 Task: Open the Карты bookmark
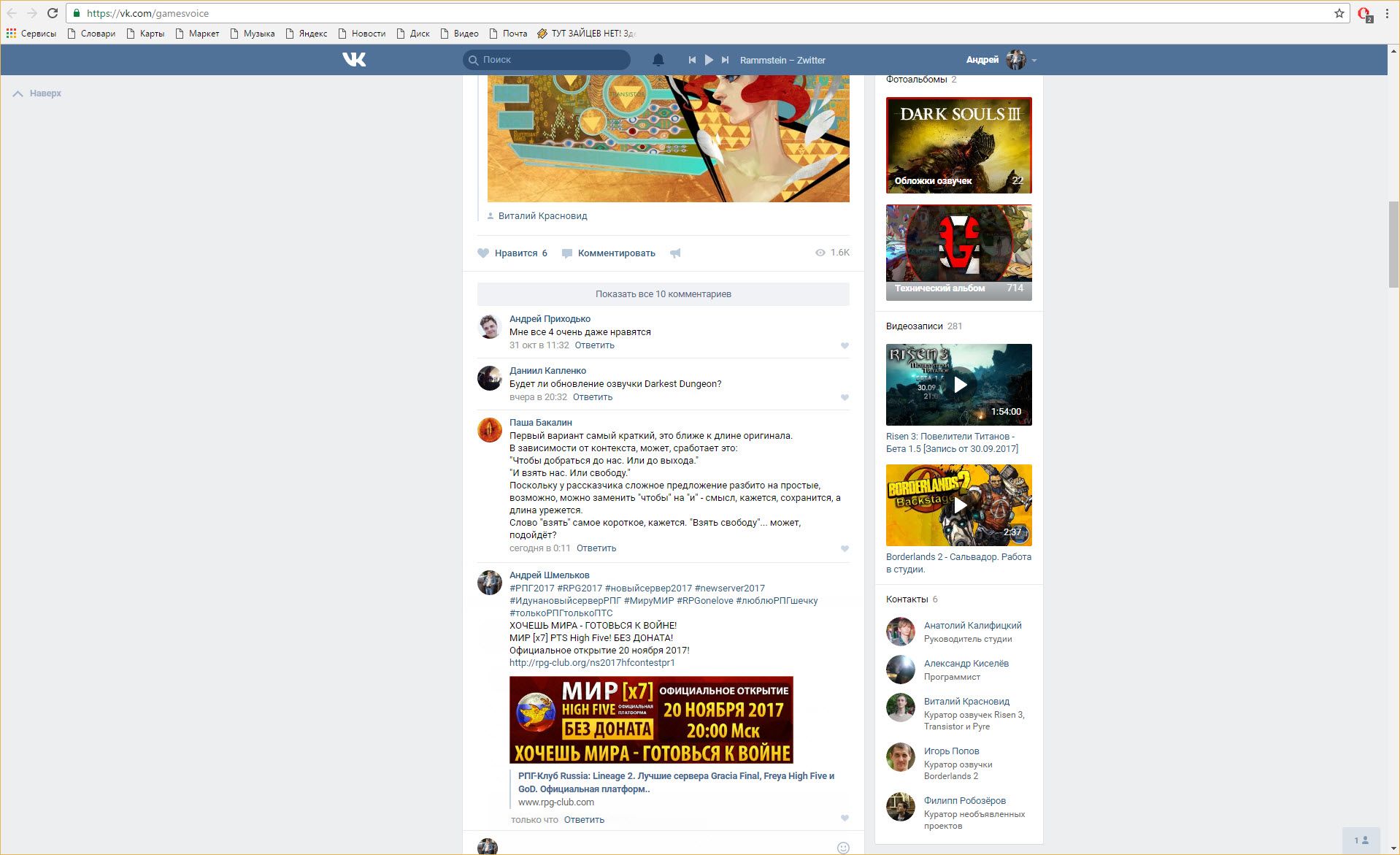click(146, 34)
